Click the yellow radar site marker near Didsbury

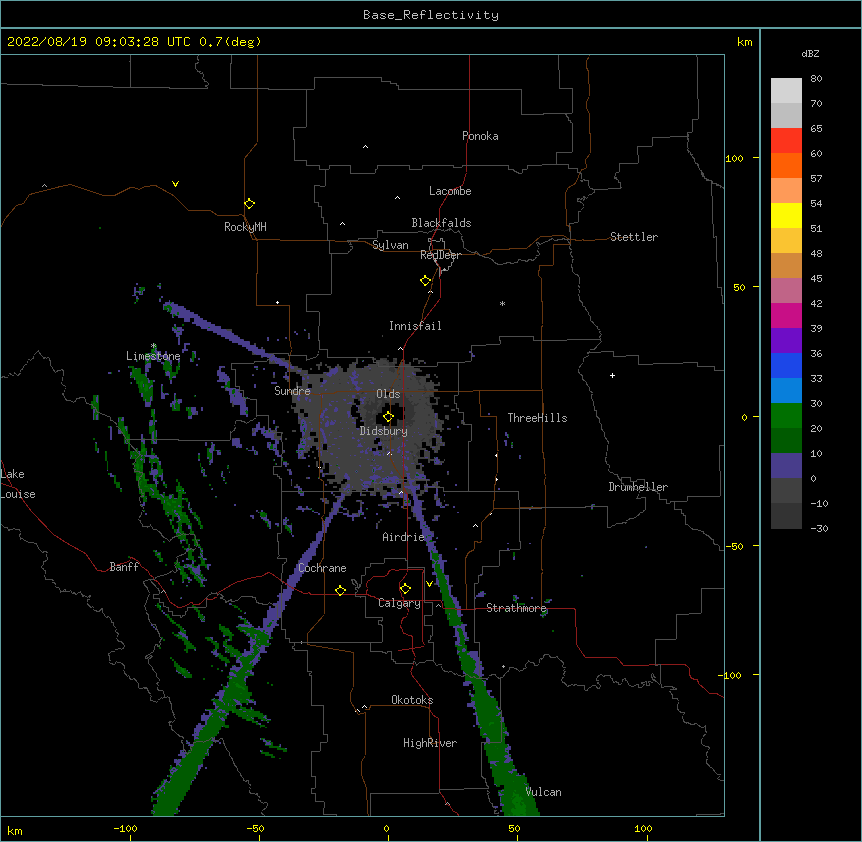click(388, 417)
